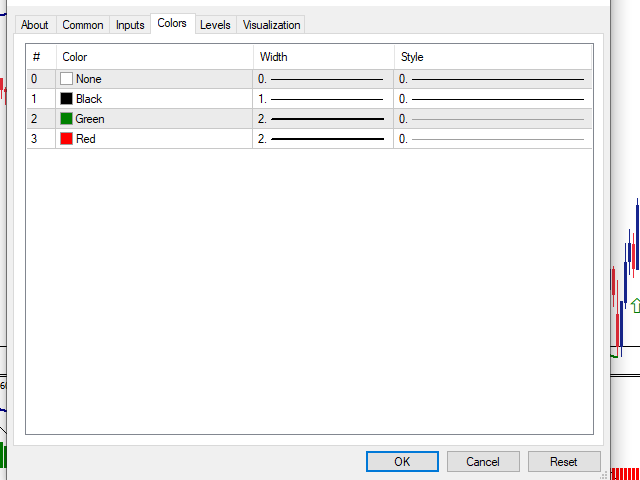Select the 'None' color name text
This screenshot has width=640, height=480.
pyautogui.click(x=89, y=79)
